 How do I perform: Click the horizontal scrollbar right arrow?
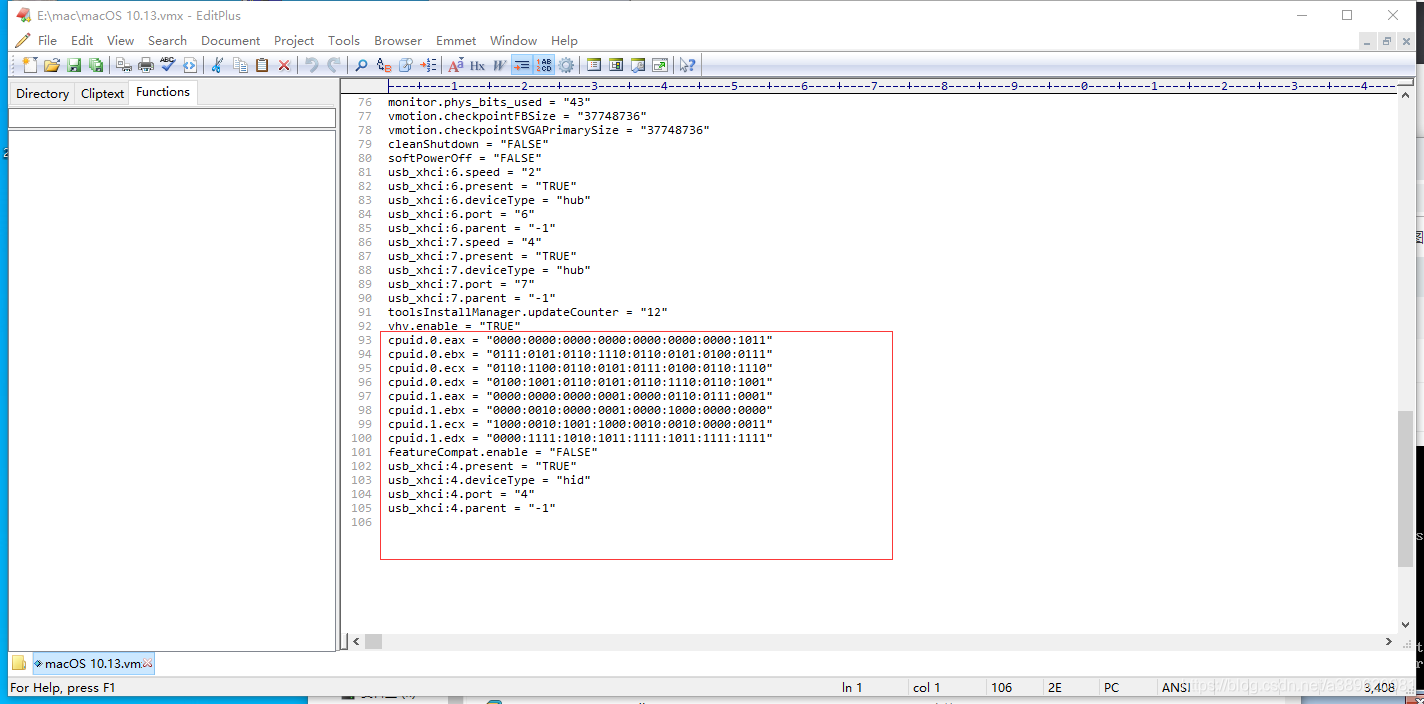click(1389, 641)
